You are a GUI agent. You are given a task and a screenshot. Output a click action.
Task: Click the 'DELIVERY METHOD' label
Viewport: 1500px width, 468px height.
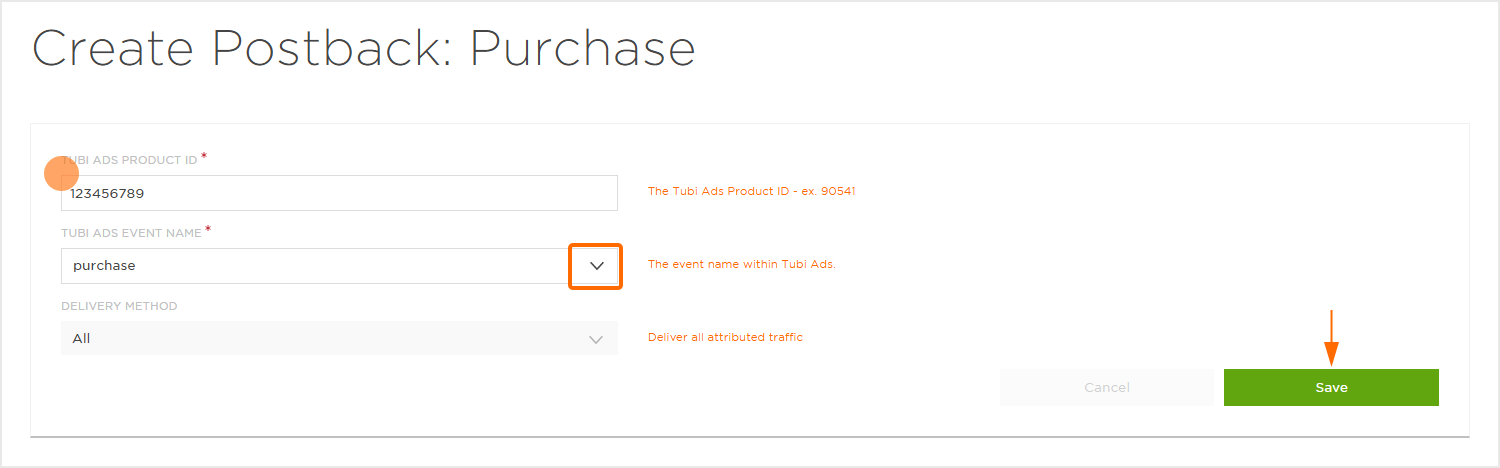(119, 306)
